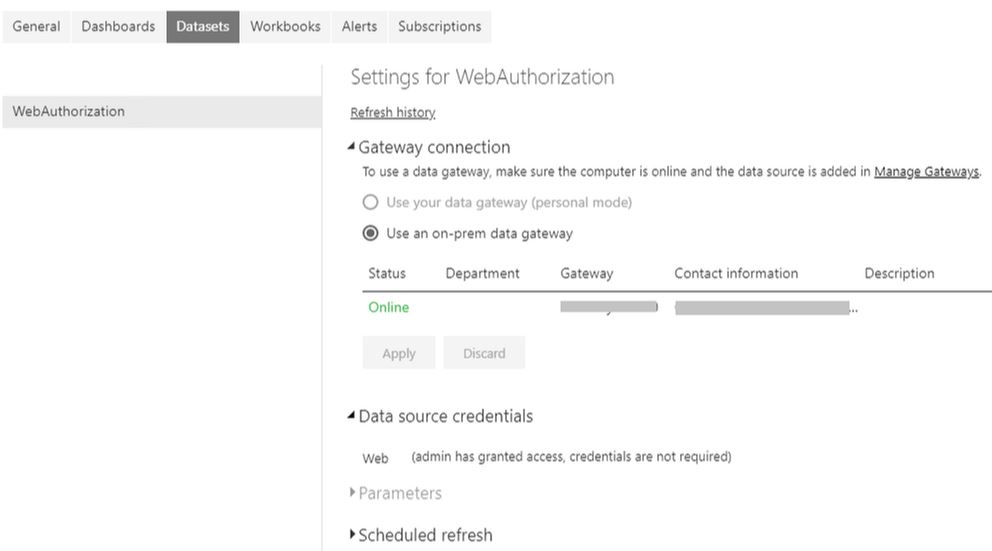Expand the Scheduled refresh section
This screenshot has height=551, width=992.
tap(352, 534)
